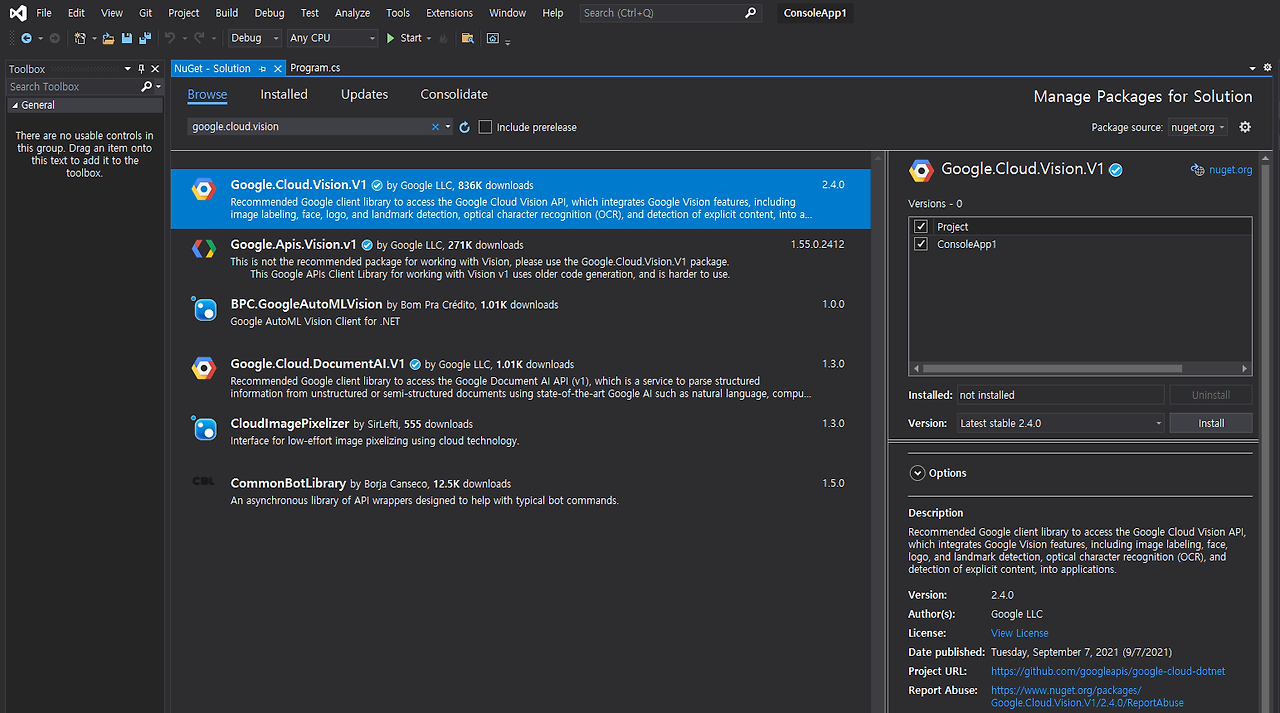This screenshot has height=713, width=1280.
Task: Open the Debug configuration dropdown
Action: point(255,38)
